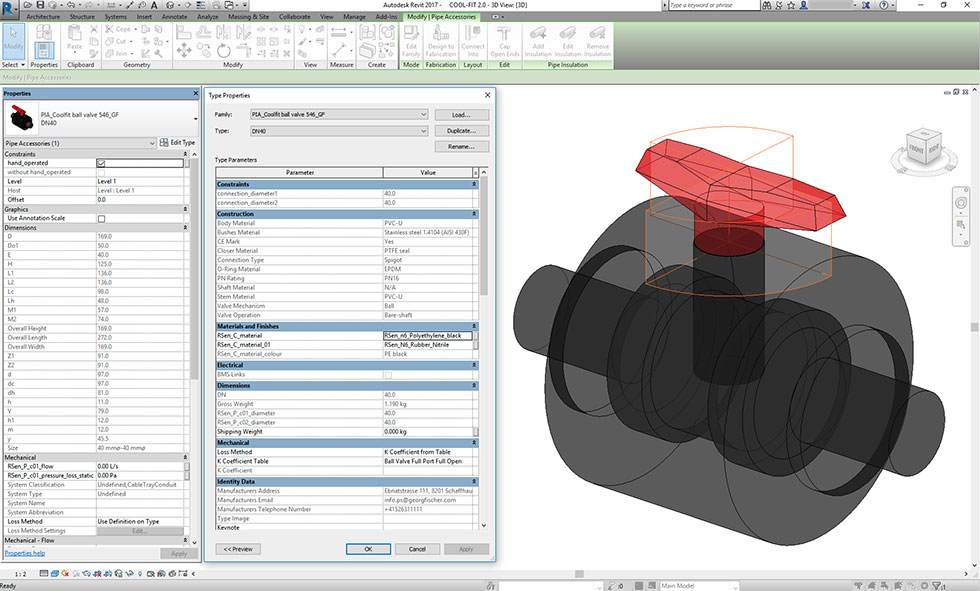Open the Main Model workset dropdown
Screen dimensions: 980x591
(x=699, y=586)
